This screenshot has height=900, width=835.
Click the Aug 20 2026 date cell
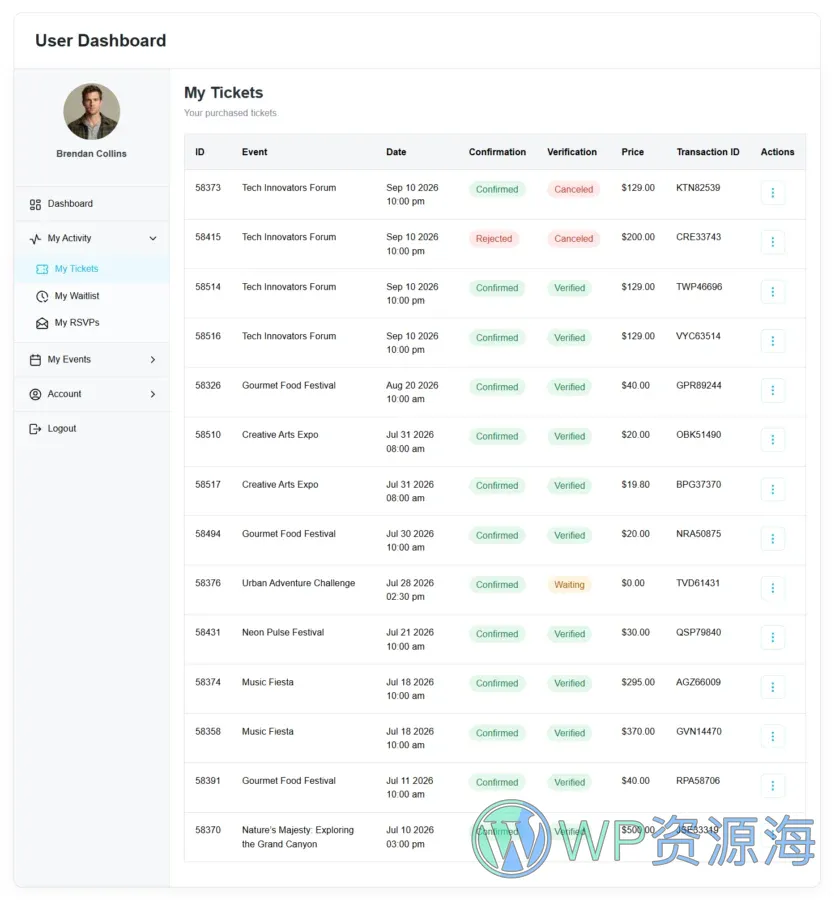(412, 392)
